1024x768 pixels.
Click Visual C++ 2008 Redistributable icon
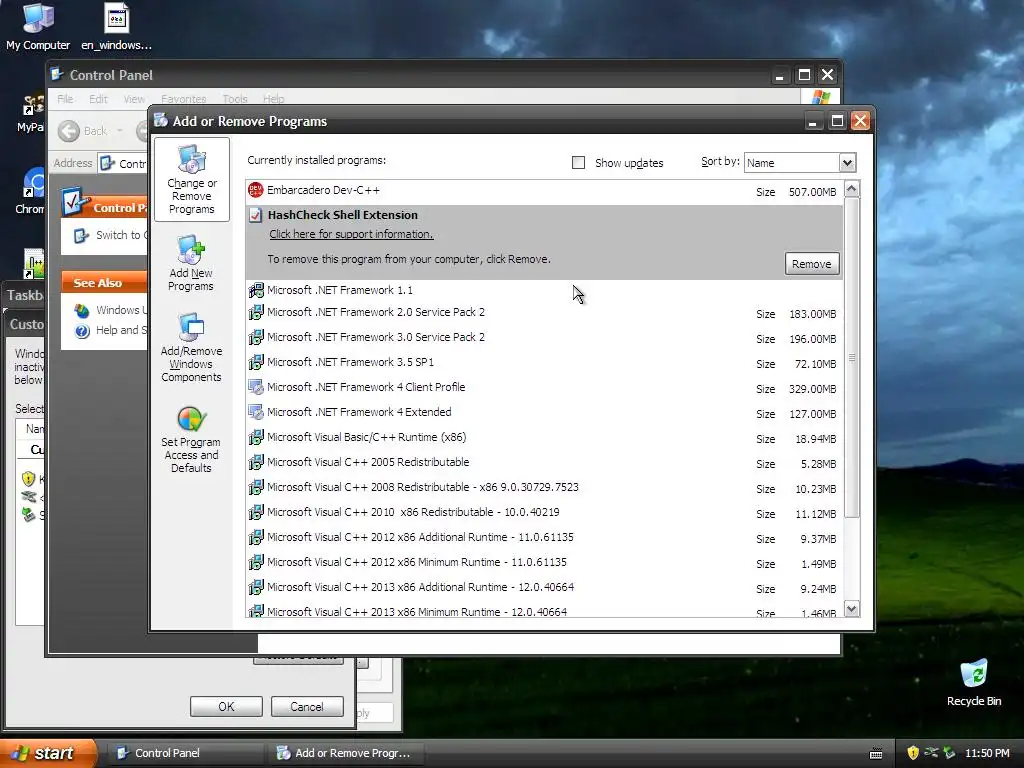point(256,487)
